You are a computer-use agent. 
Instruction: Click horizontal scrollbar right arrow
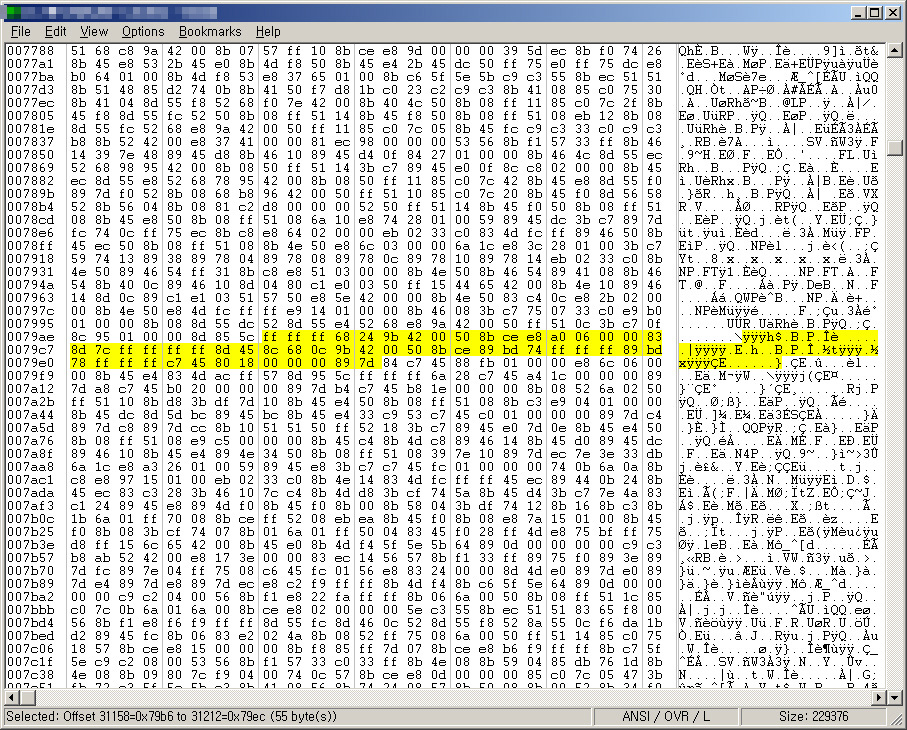point(878,697)
